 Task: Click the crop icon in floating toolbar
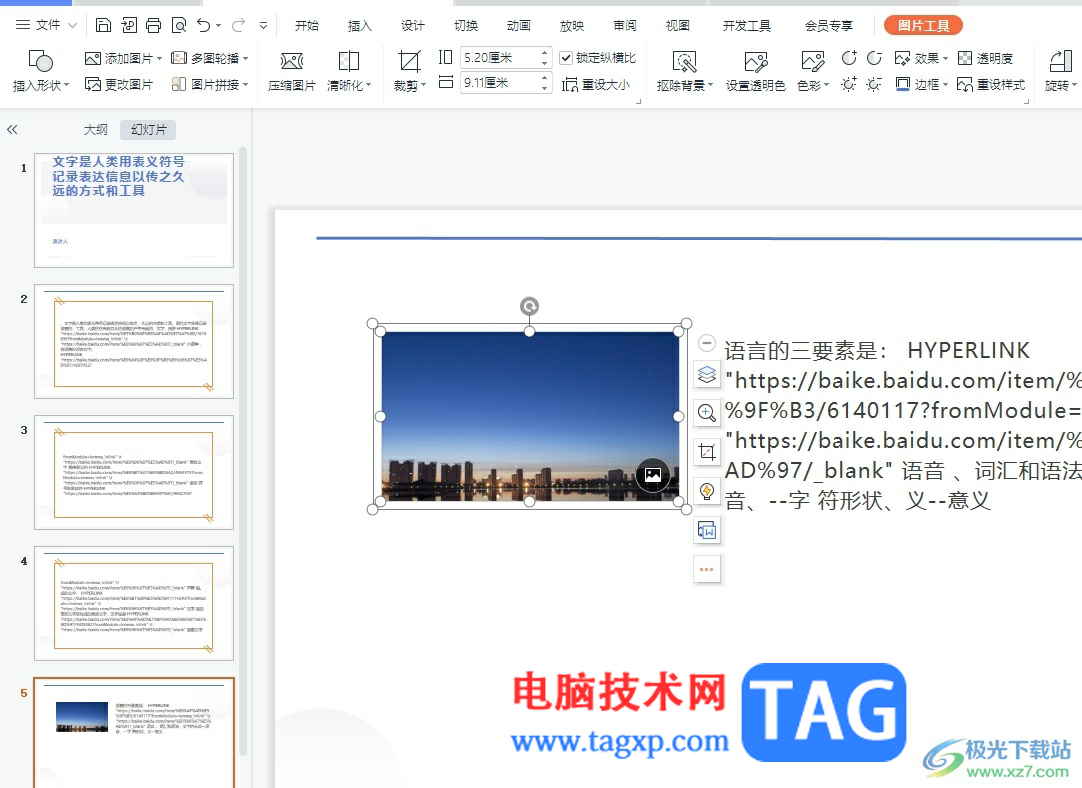click(707, 453)
